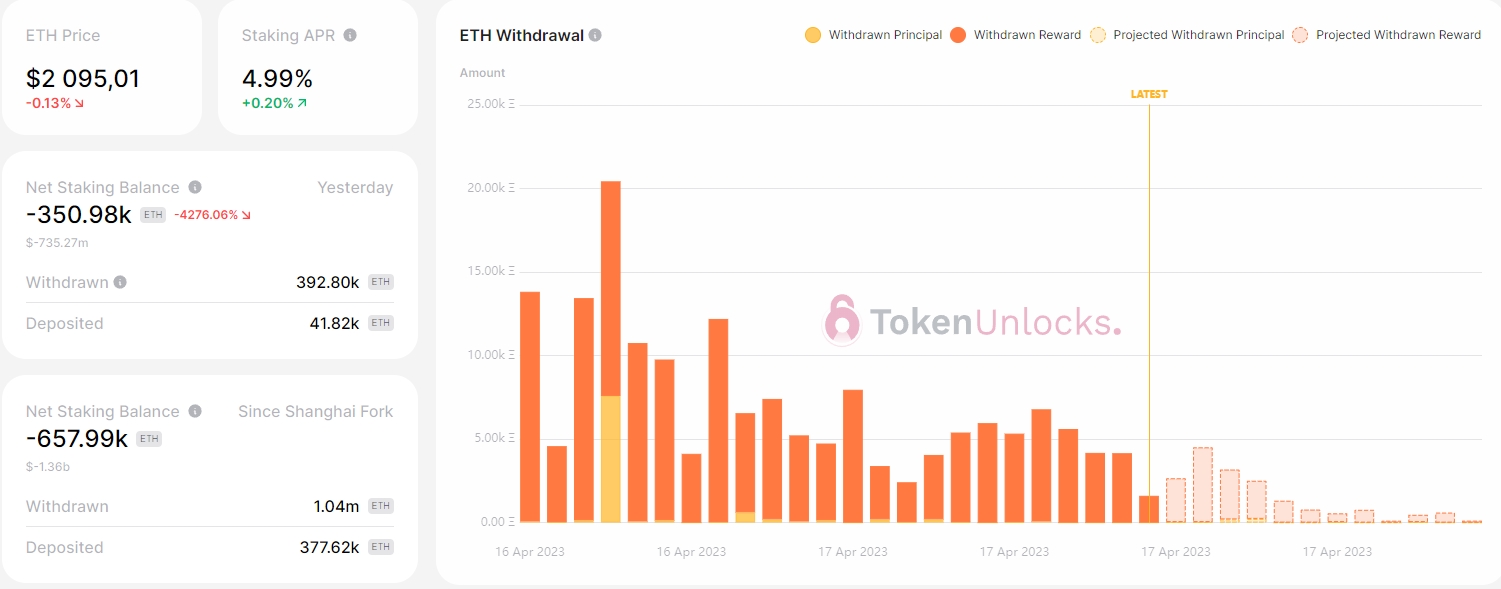
Task: Click the LATEST marker line on the chart
Action: pyautogui.click(x=1150, y=300)
